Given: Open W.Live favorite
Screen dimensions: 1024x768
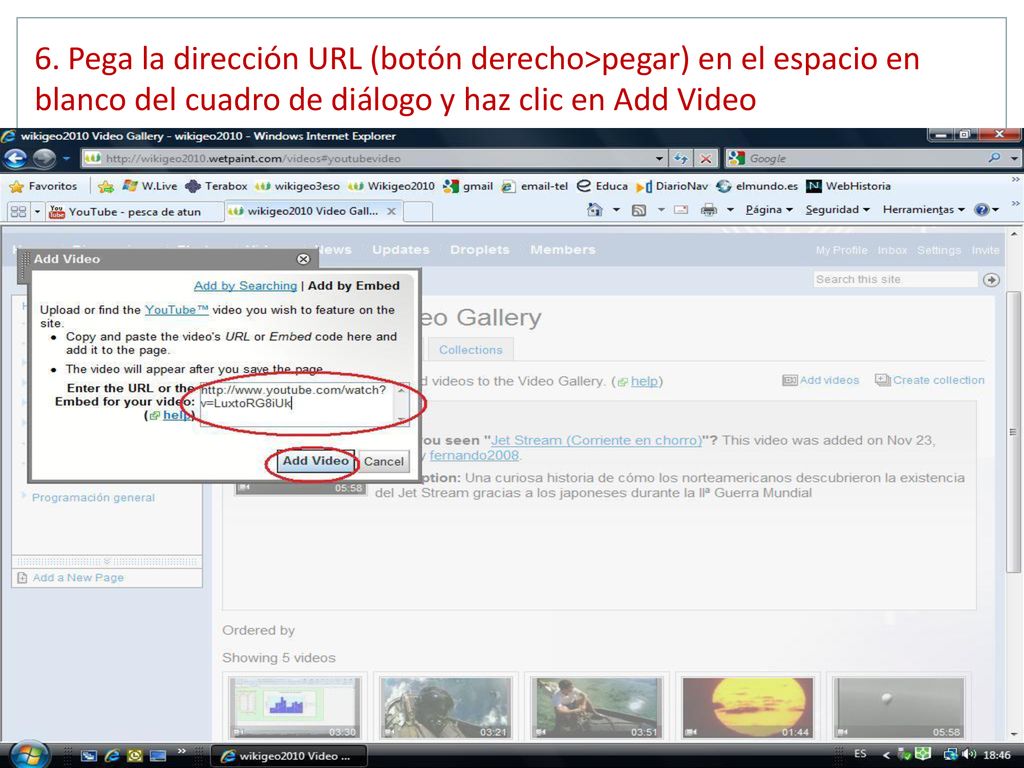Looking at the screenshot, I should point(150,186).
